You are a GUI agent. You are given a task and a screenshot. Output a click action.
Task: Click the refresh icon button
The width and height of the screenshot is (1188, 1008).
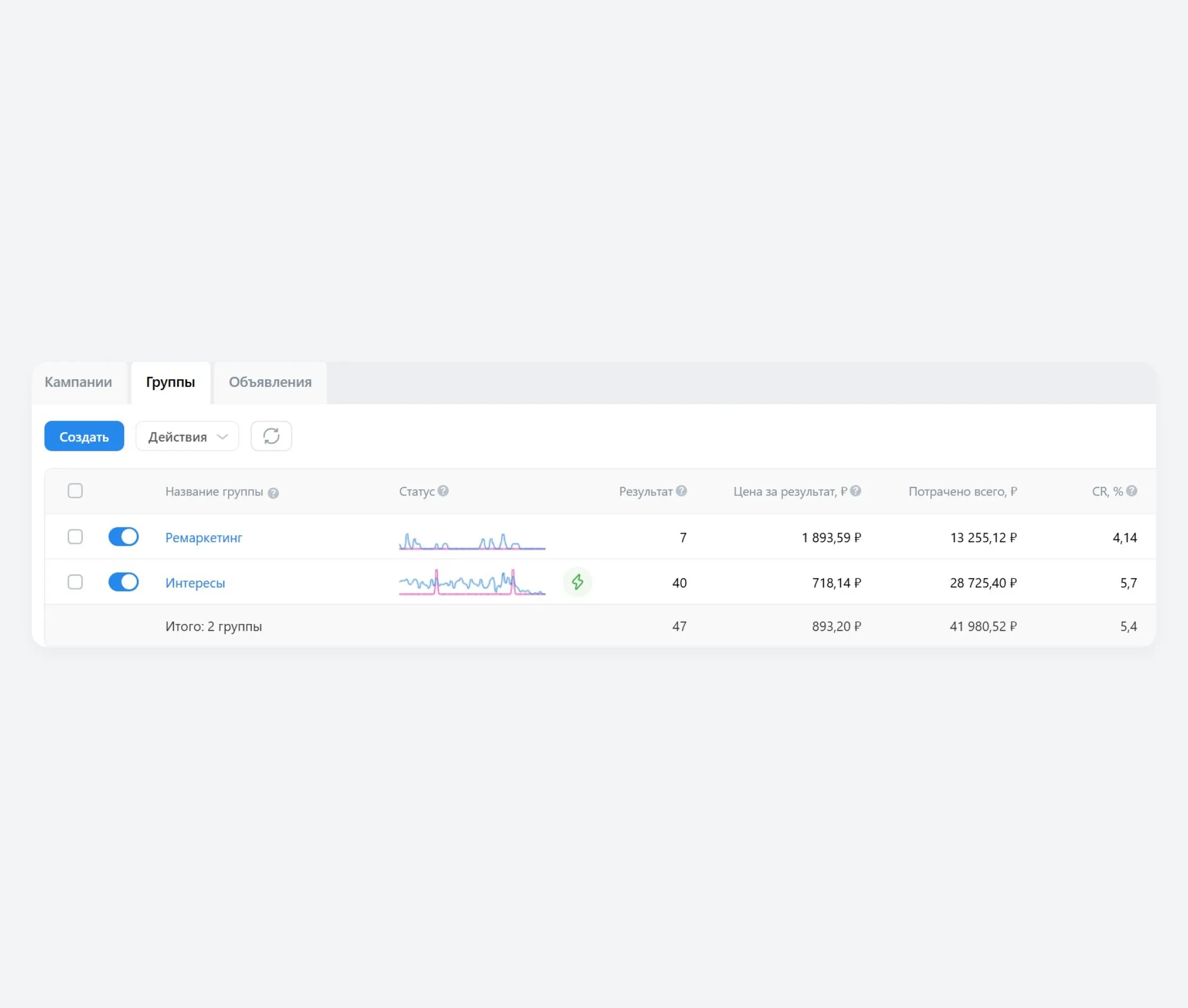pyautogui.click(x=272, y=436)
